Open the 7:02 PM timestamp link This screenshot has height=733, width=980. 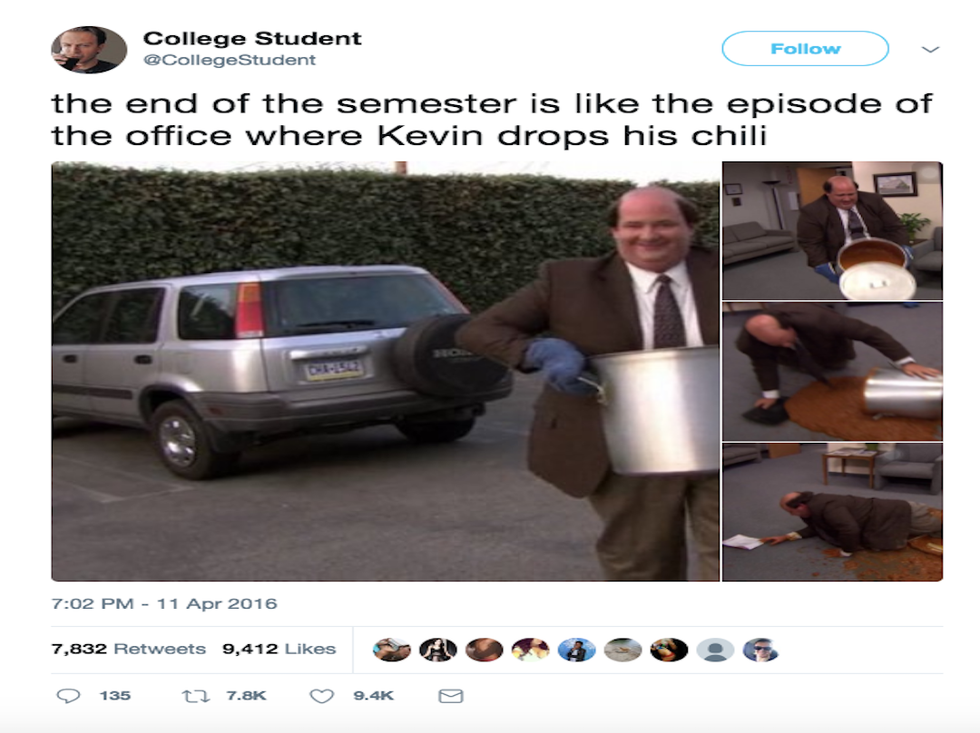pos(164,604)
